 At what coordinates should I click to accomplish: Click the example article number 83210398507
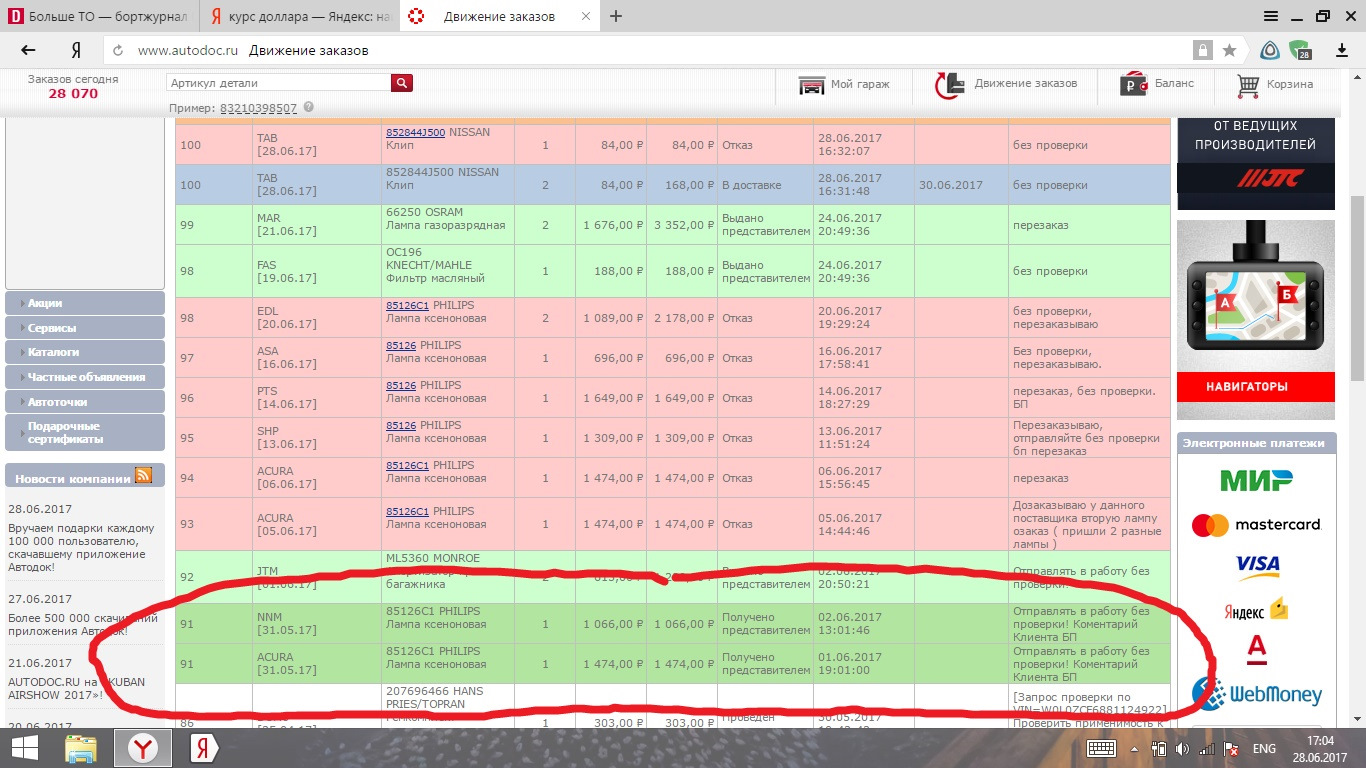258,108
